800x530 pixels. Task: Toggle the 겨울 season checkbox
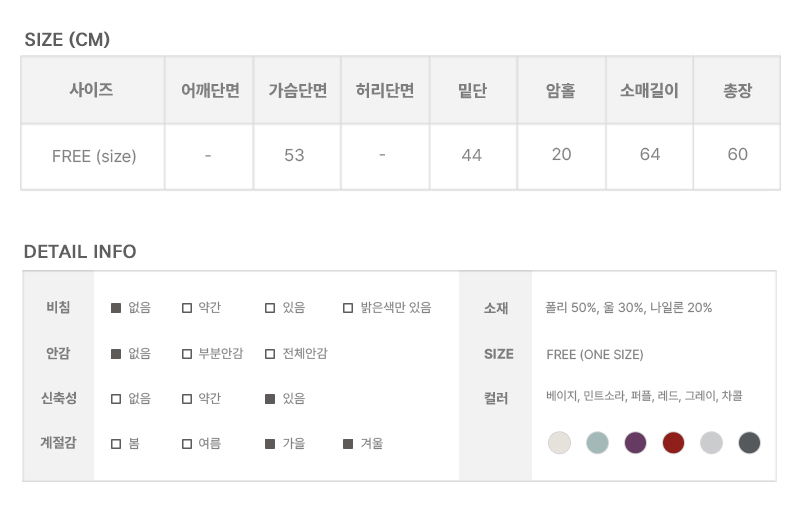348,443
